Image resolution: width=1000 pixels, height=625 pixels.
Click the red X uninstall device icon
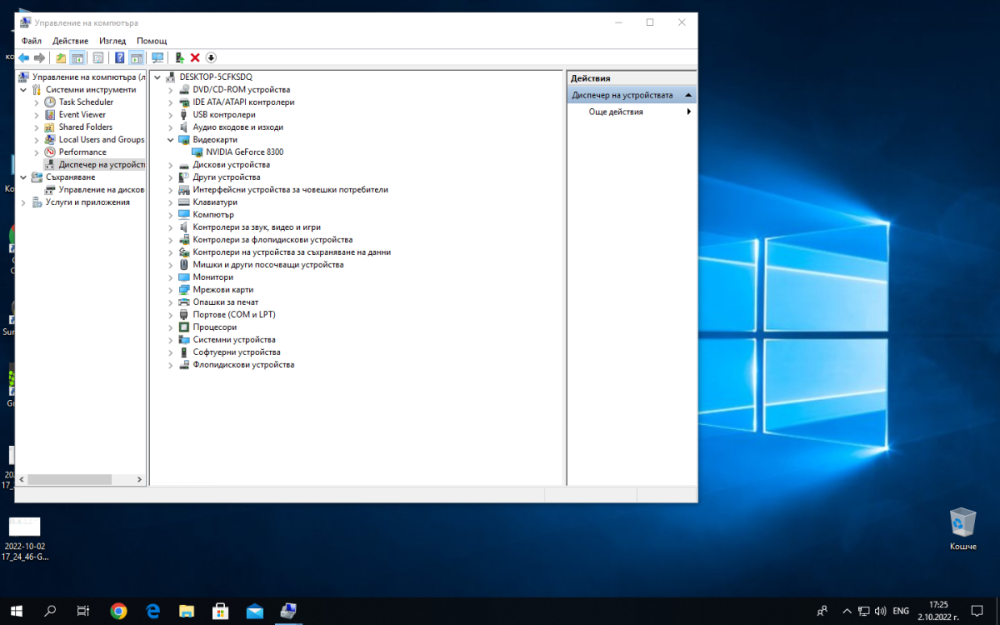pyautogui.click(x=195, y=58)
